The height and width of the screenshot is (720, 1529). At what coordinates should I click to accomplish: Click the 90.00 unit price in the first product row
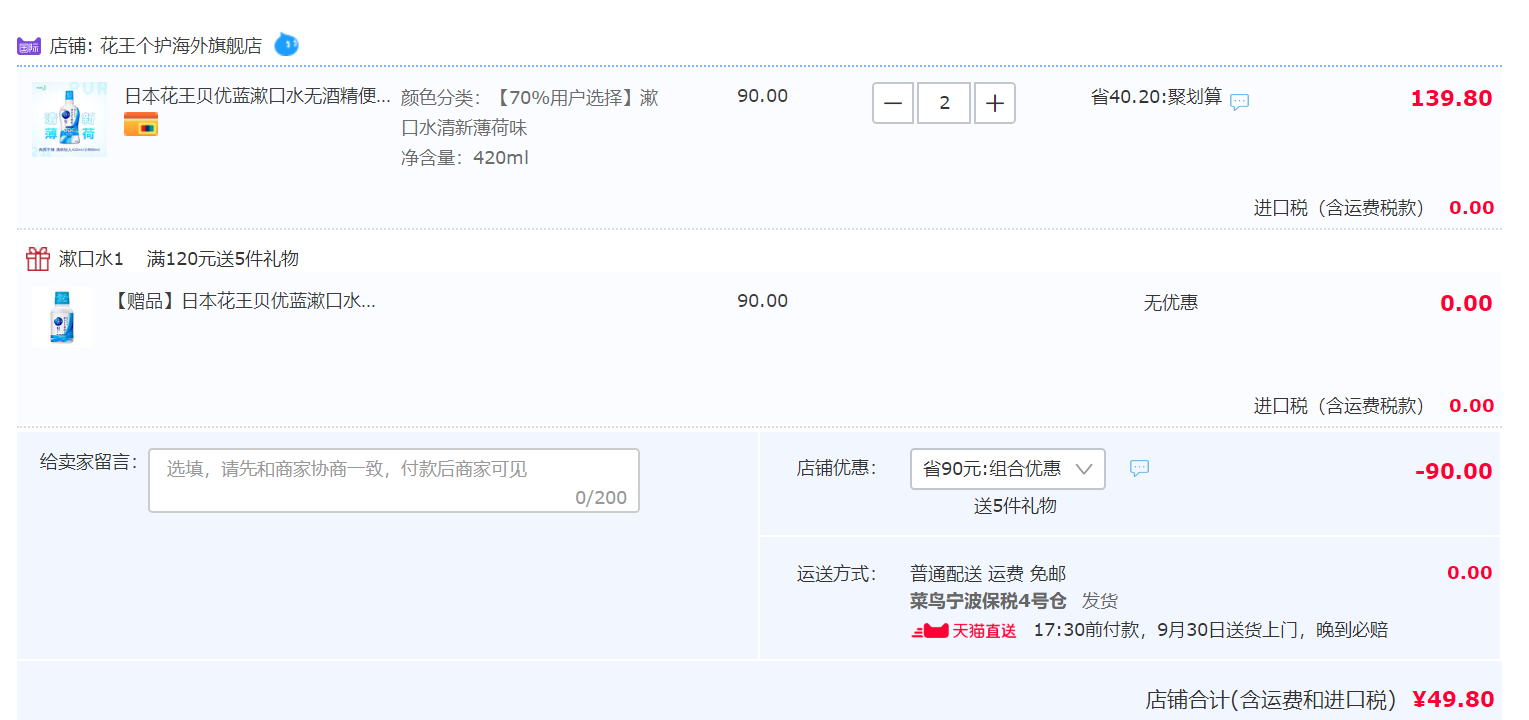coord(763,96)
